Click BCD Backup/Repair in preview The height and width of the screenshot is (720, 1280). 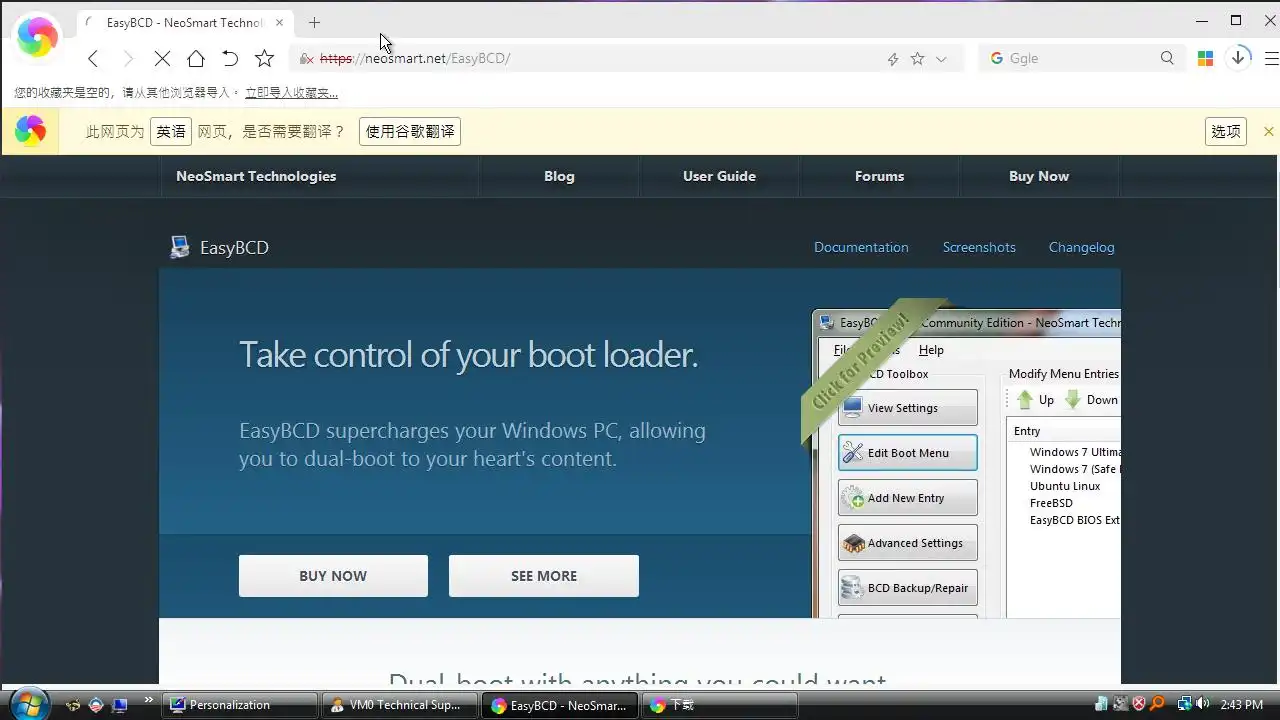coord(907,588)
